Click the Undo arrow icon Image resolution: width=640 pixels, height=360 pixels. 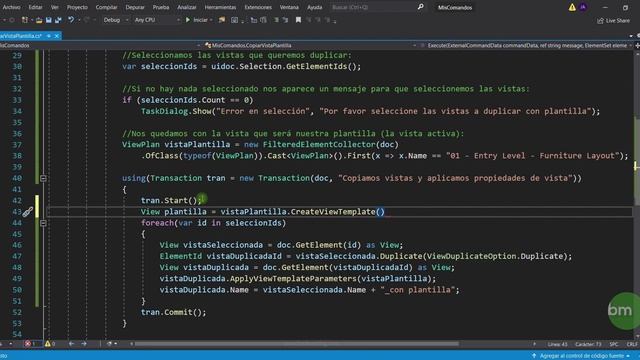click(71, 20)
